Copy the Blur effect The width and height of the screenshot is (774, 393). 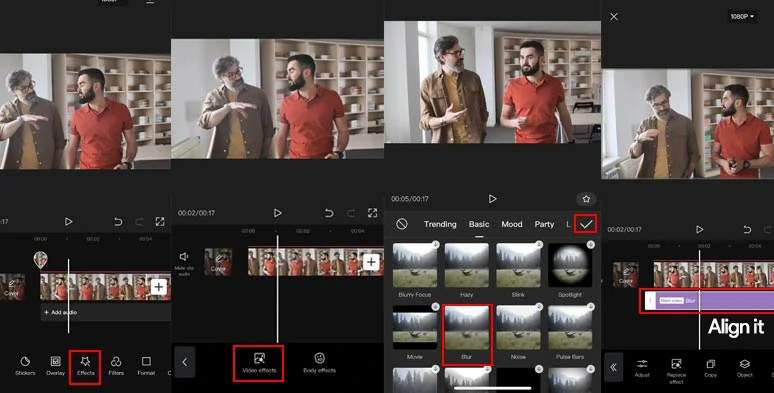point(710,368)
